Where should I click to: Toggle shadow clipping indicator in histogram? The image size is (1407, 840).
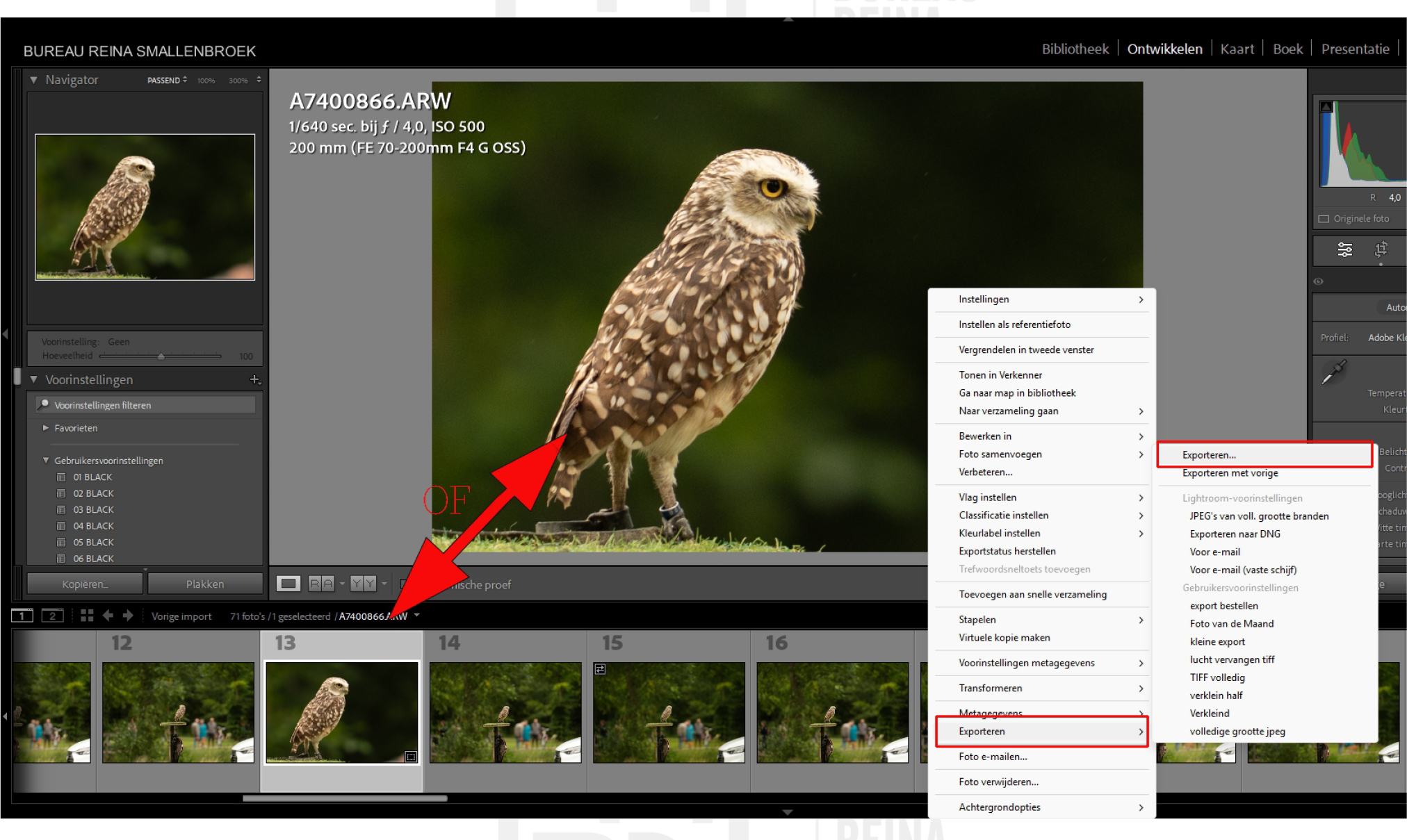[x=1326, y=107]
